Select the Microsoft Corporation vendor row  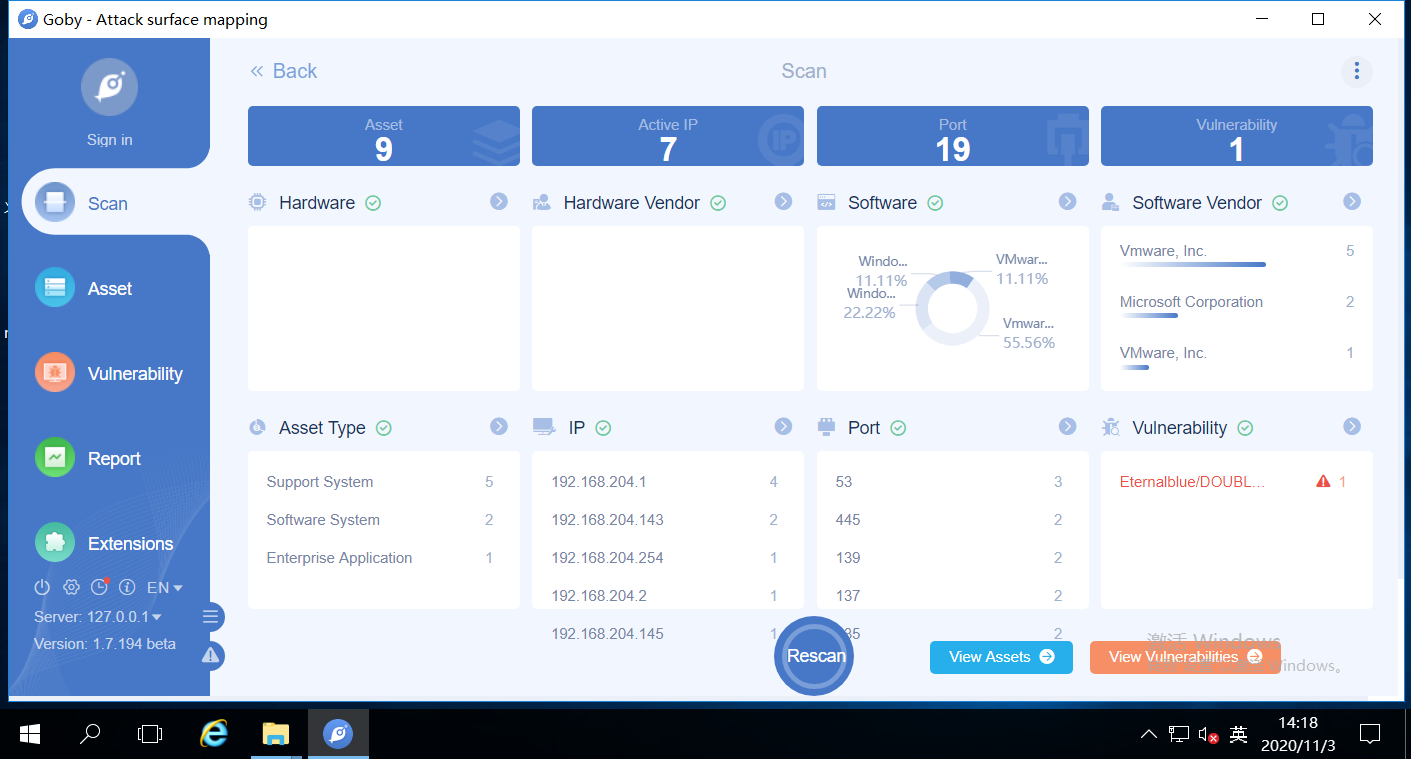tap(1237, 307)
